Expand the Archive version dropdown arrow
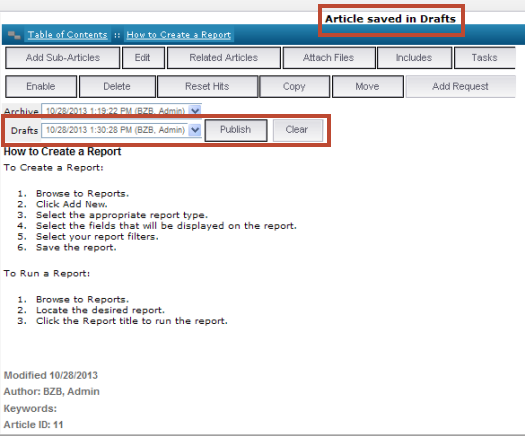This screenshot has height=436, width=525. [195, 110]
